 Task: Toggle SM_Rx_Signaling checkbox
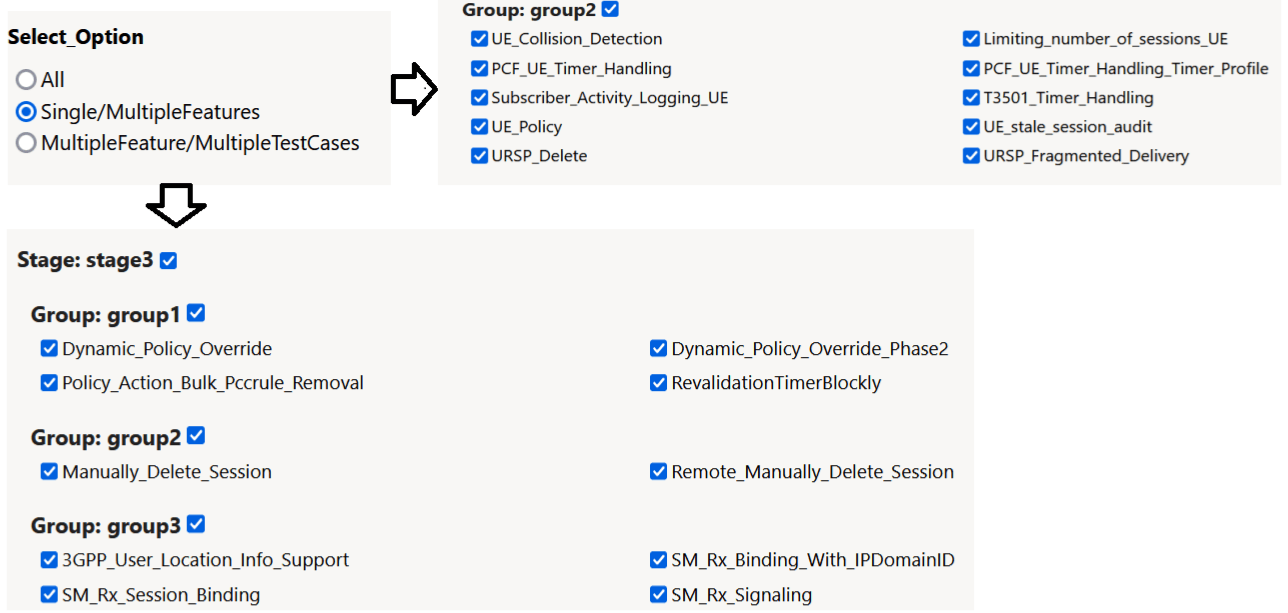tap(658, 595)
